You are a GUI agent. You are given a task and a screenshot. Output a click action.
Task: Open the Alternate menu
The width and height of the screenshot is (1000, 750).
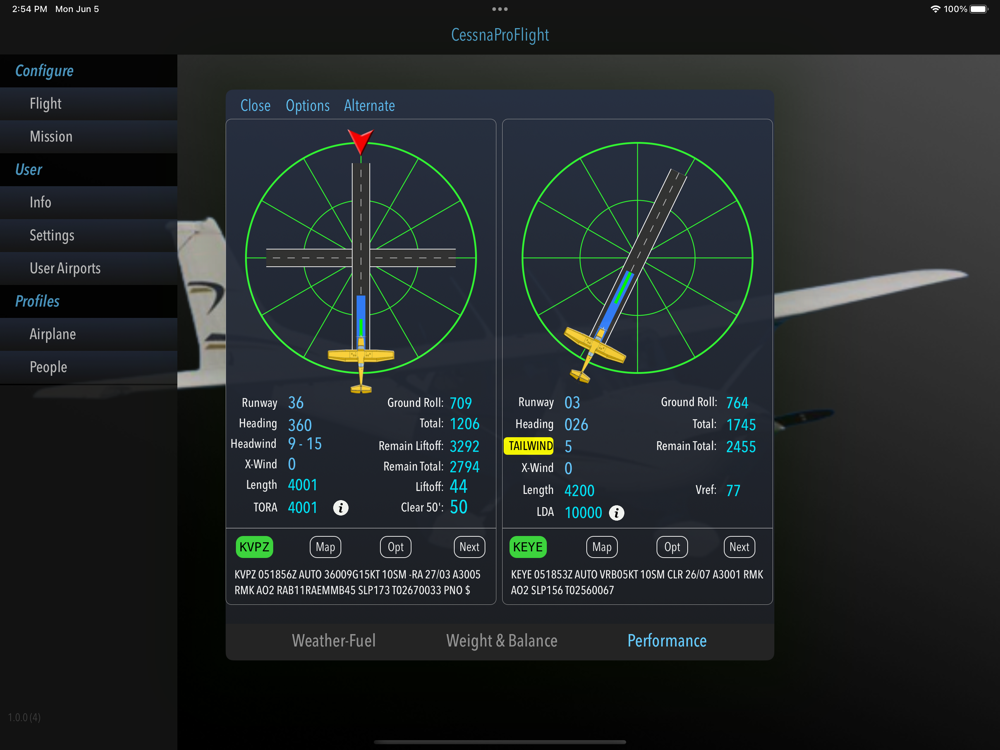369,106
